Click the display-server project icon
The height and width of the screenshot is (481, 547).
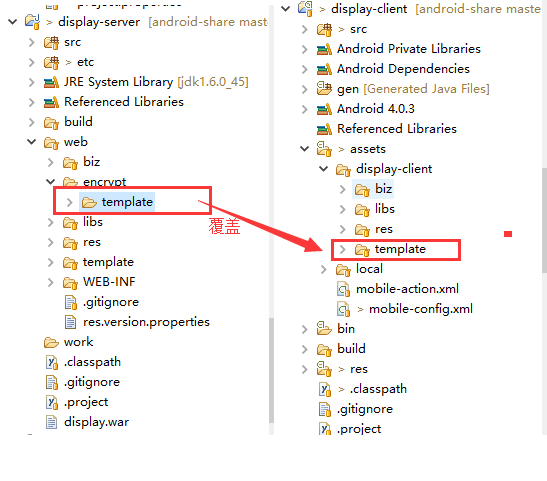32,22
